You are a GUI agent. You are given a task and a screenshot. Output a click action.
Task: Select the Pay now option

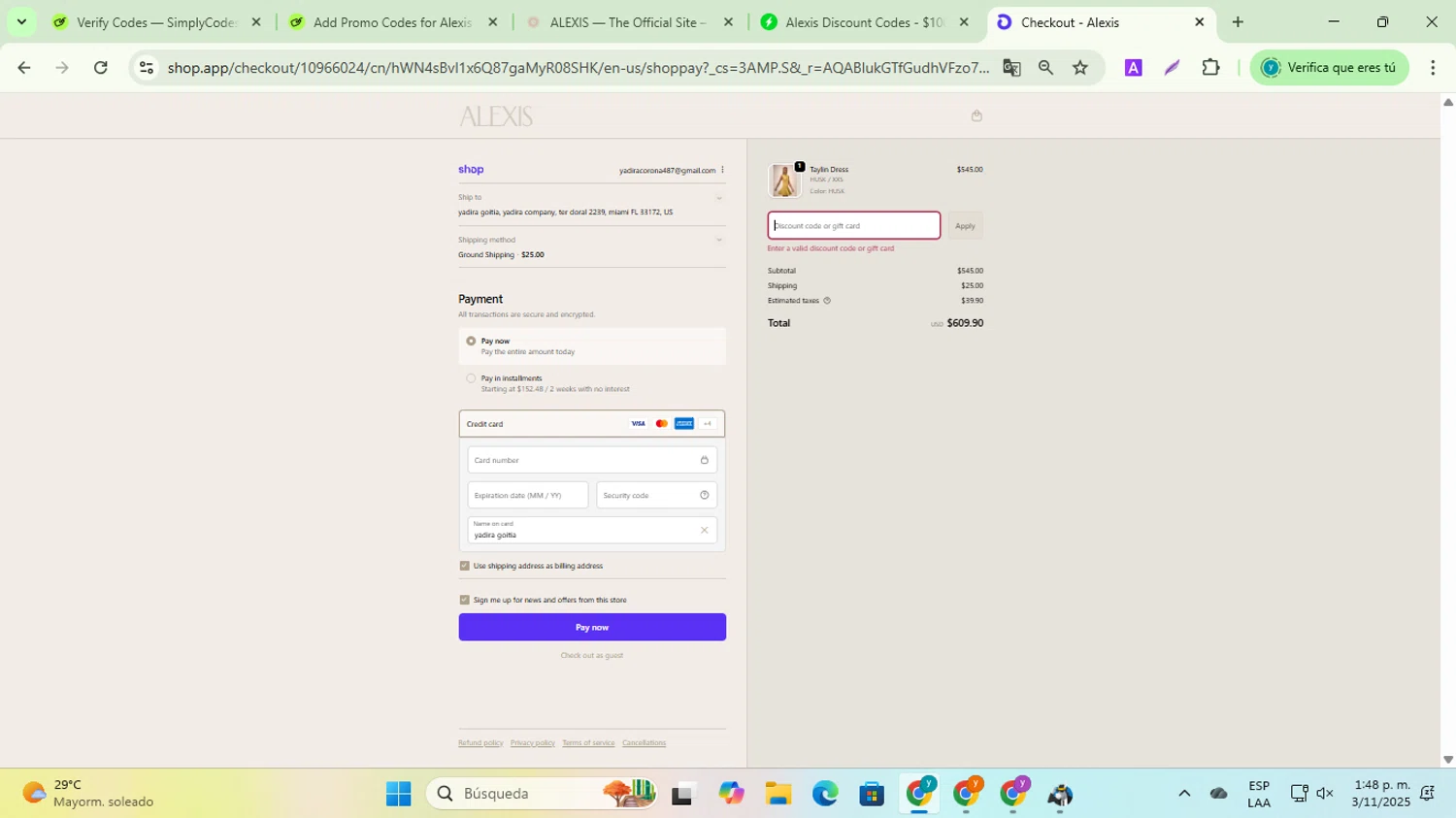coord(471,342)
